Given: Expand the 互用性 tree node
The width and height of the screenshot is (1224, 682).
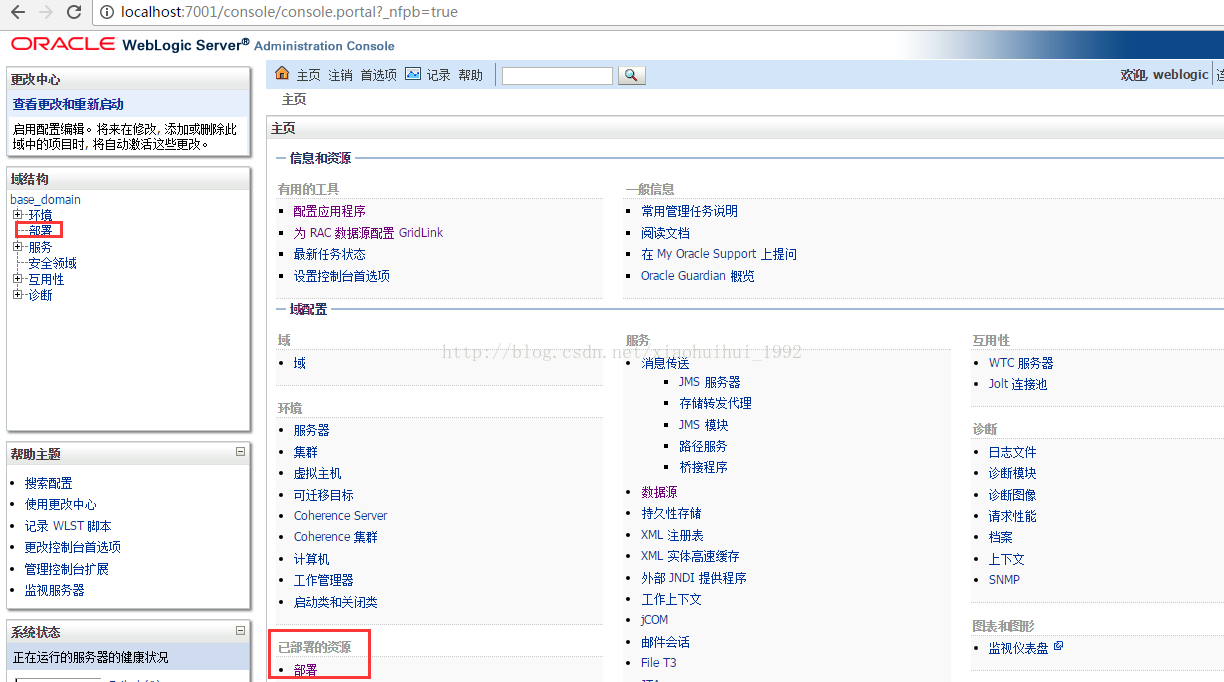Looking at the screenshot, I should [x=17, y=279].
